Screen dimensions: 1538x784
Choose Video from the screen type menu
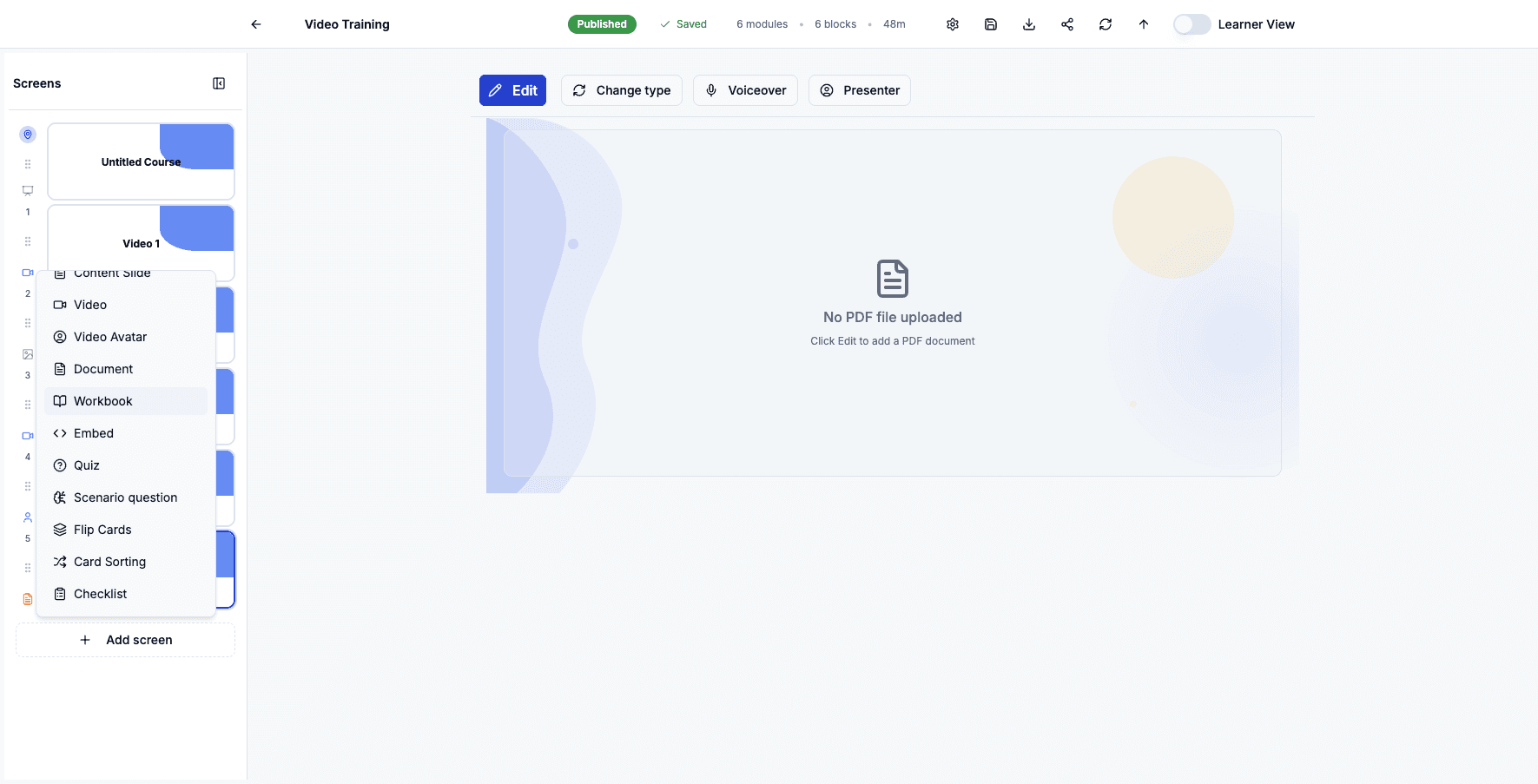pos(126,305)
